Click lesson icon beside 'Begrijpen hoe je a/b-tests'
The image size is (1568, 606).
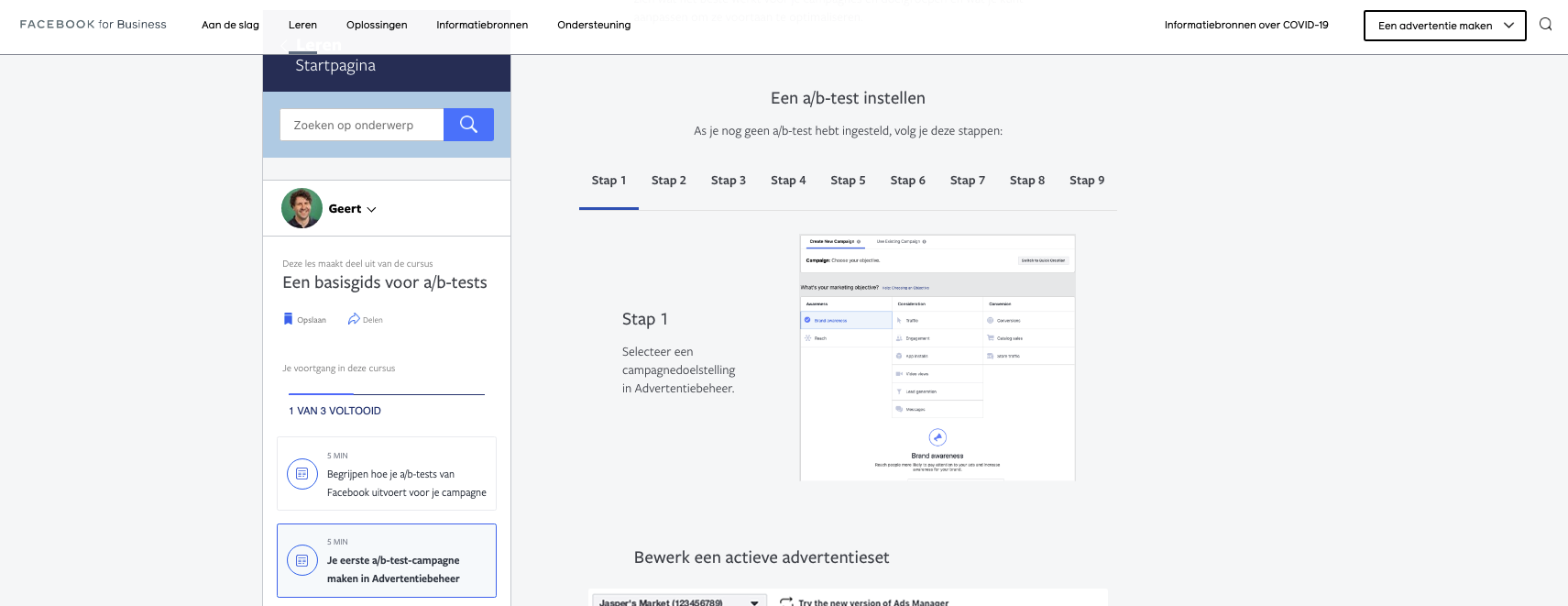click(302, 474)
